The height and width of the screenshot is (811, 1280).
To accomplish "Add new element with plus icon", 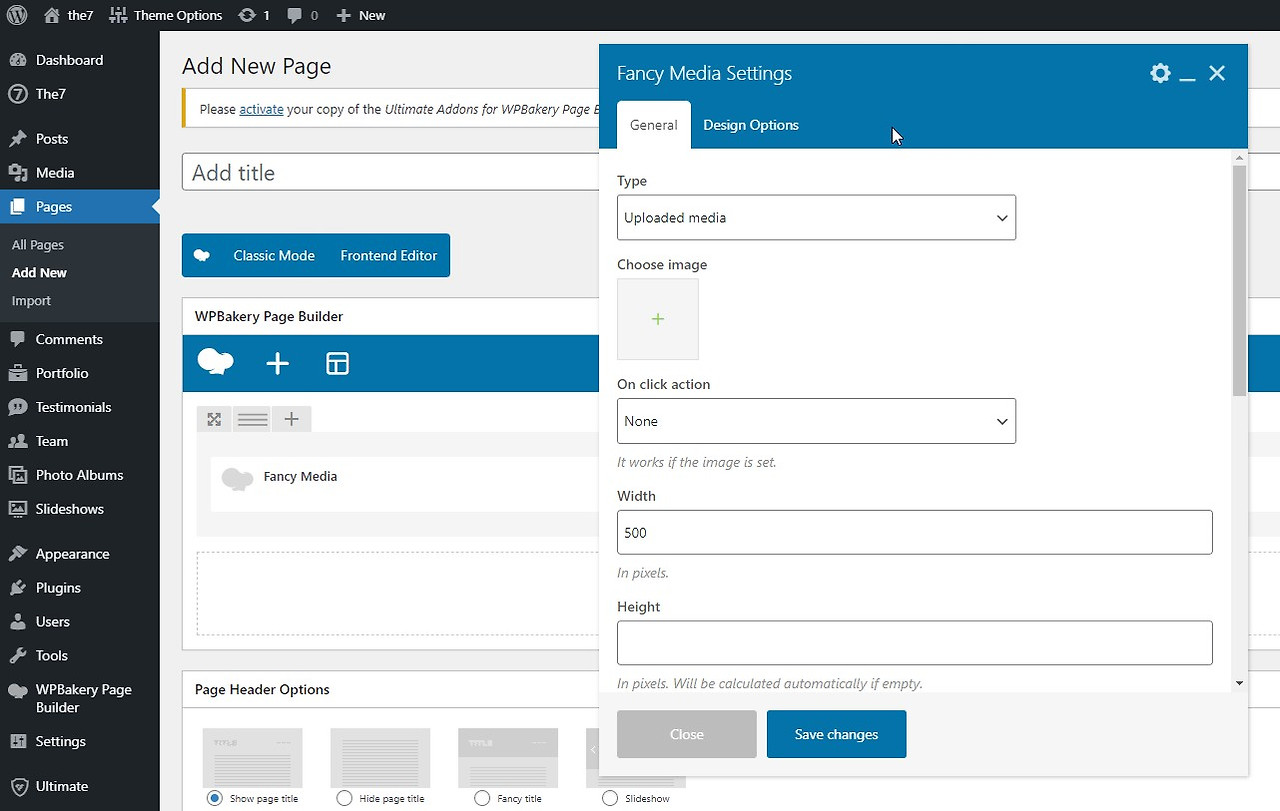I will point(277,364).
